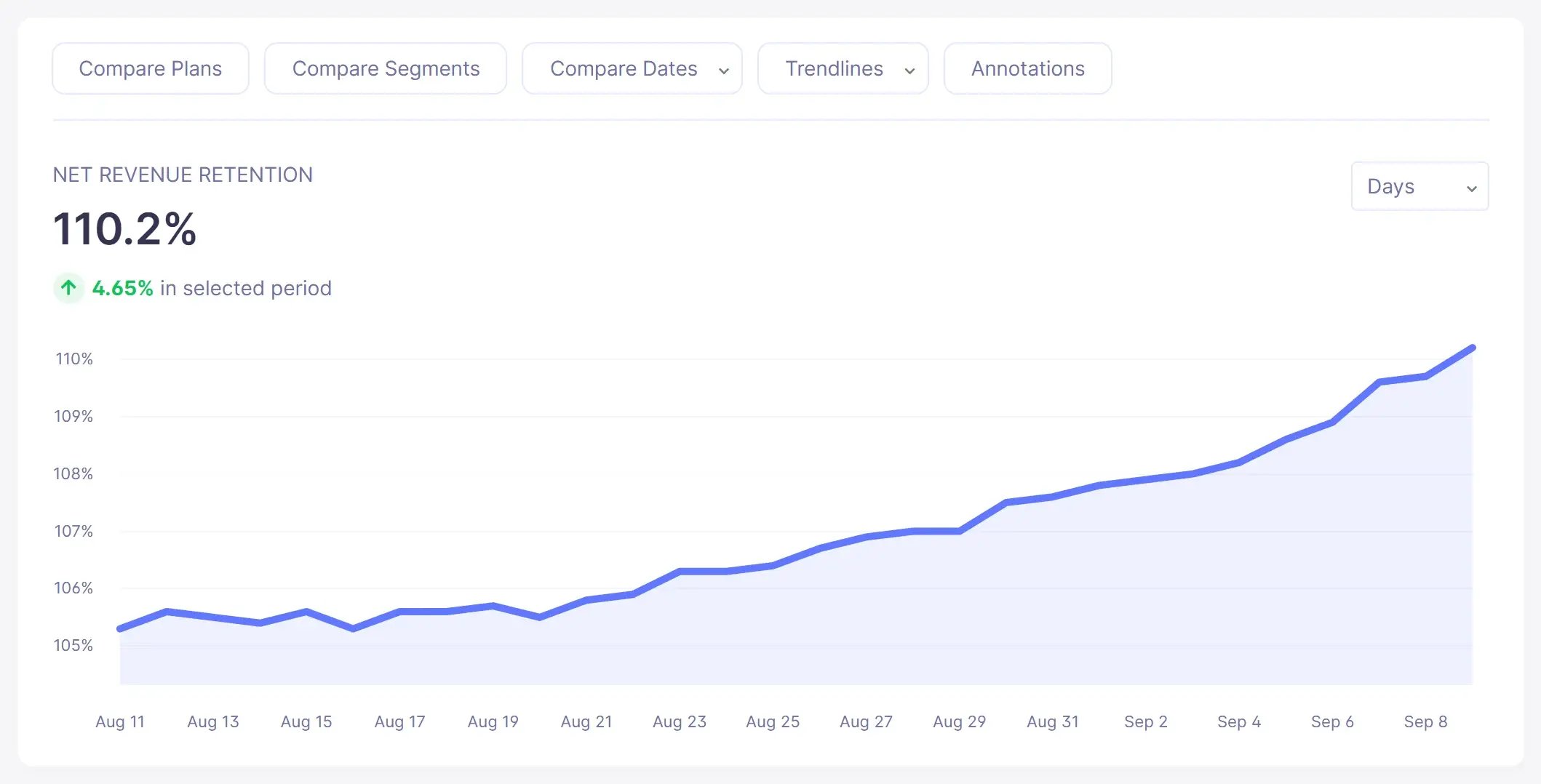Viewport: 1541px width, 784px height.
Task: Click the Aug 29 axis label
Action: pos(959,721)
